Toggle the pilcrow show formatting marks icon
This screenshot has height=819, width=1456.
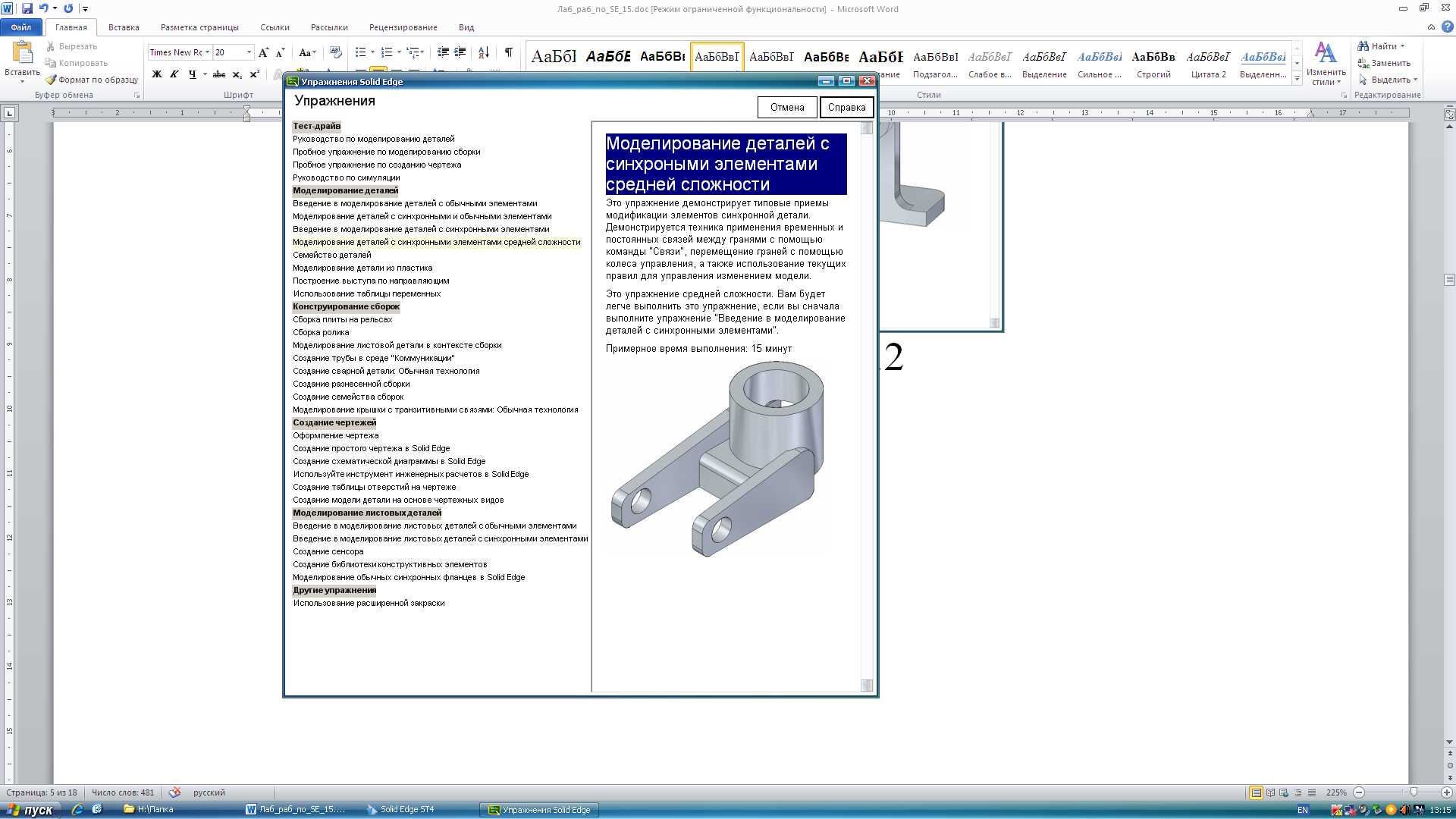point(508,52)
